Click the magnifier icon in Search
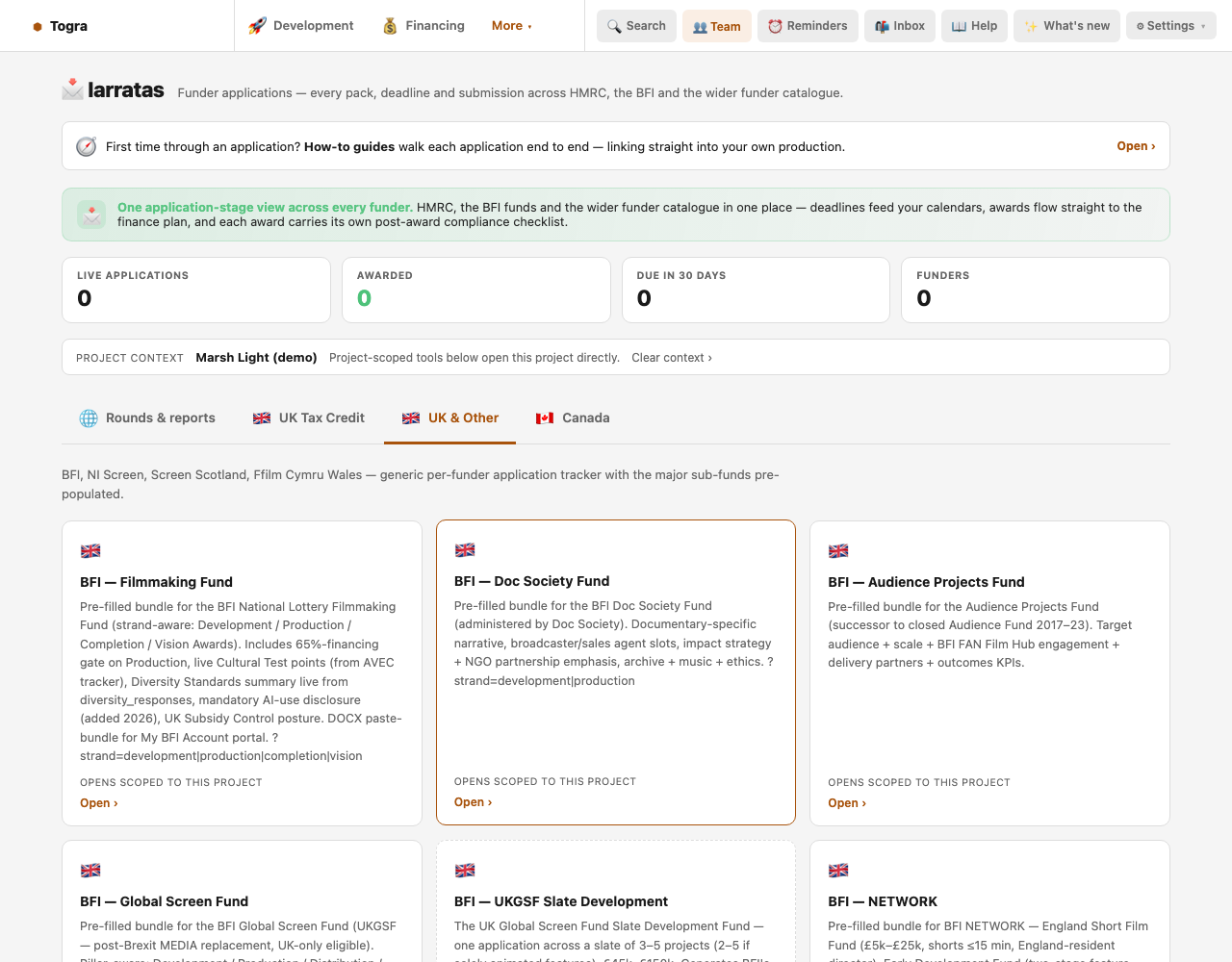 click(x=614, y=26)
